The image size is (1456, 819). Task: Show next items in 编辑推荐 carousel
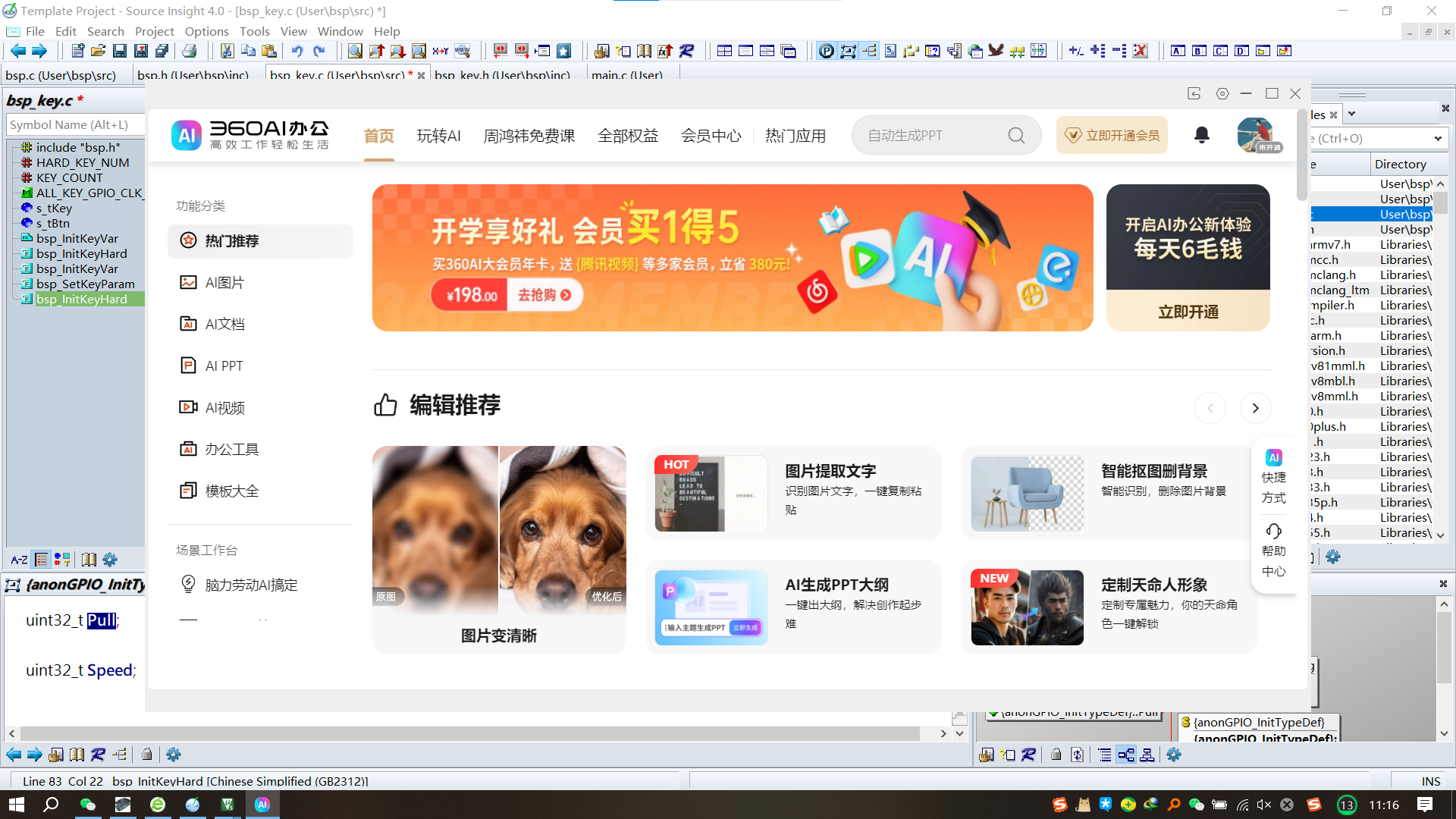(x=1255, y=408)
